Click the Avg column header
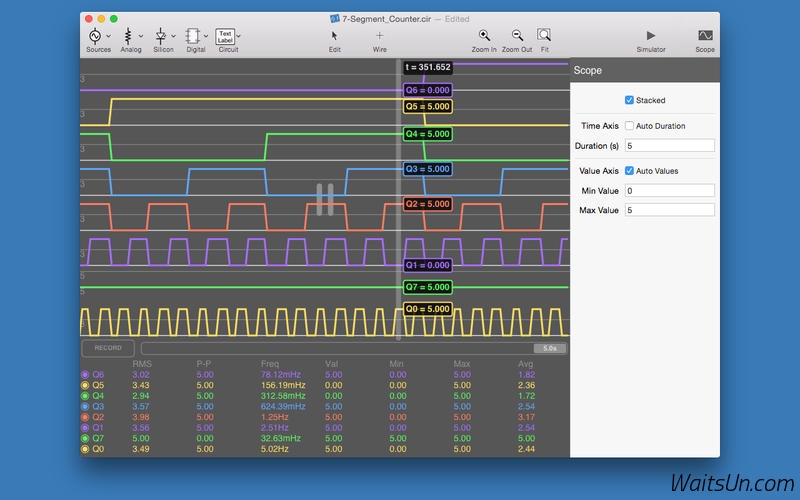Screen dimensions: 800x500 [x=526, y=364]
